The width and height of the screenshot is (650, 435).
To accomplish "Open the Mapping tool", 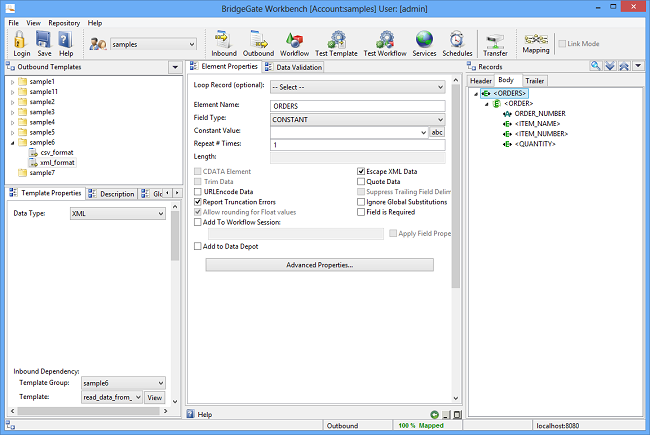I will click(536, 39).
